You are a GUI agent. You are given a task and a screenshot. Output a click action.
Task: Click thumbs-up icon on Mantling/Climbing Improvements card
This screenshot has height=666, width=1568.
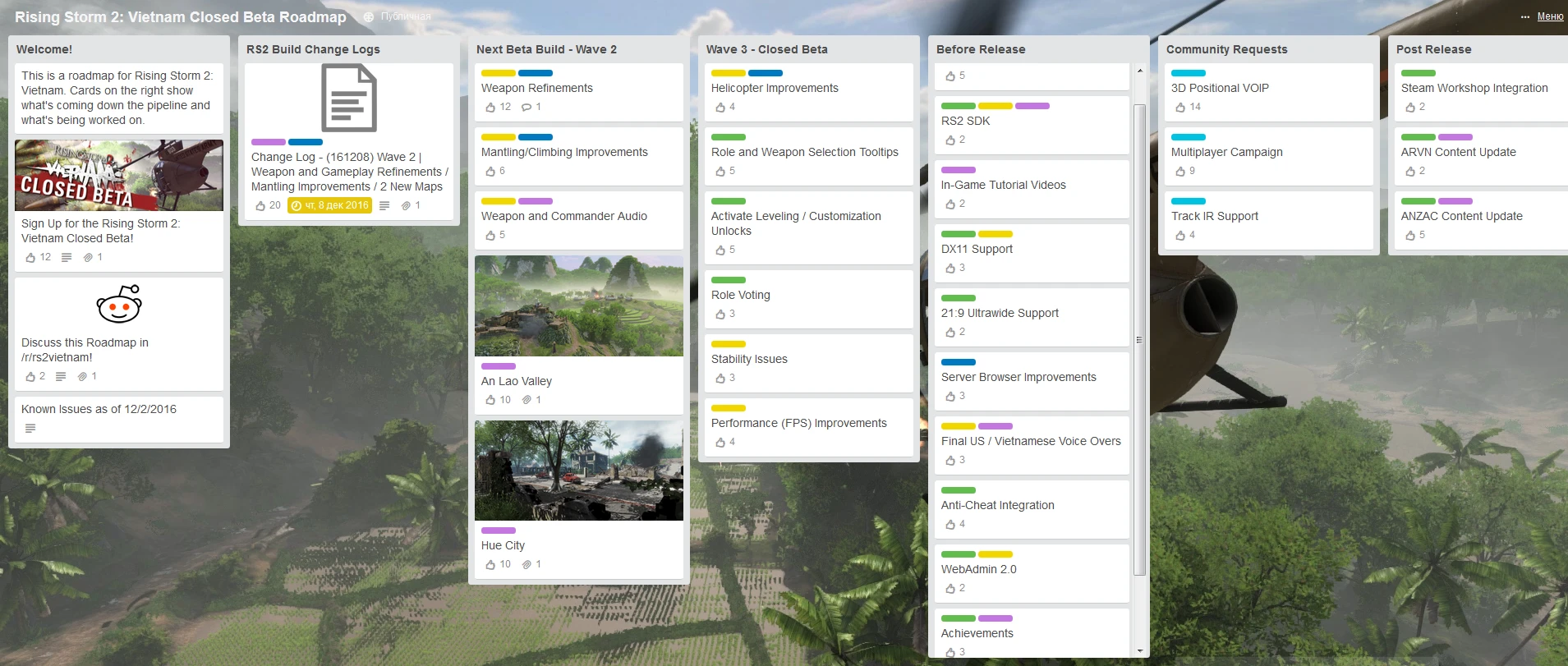[x=490, y=171]
